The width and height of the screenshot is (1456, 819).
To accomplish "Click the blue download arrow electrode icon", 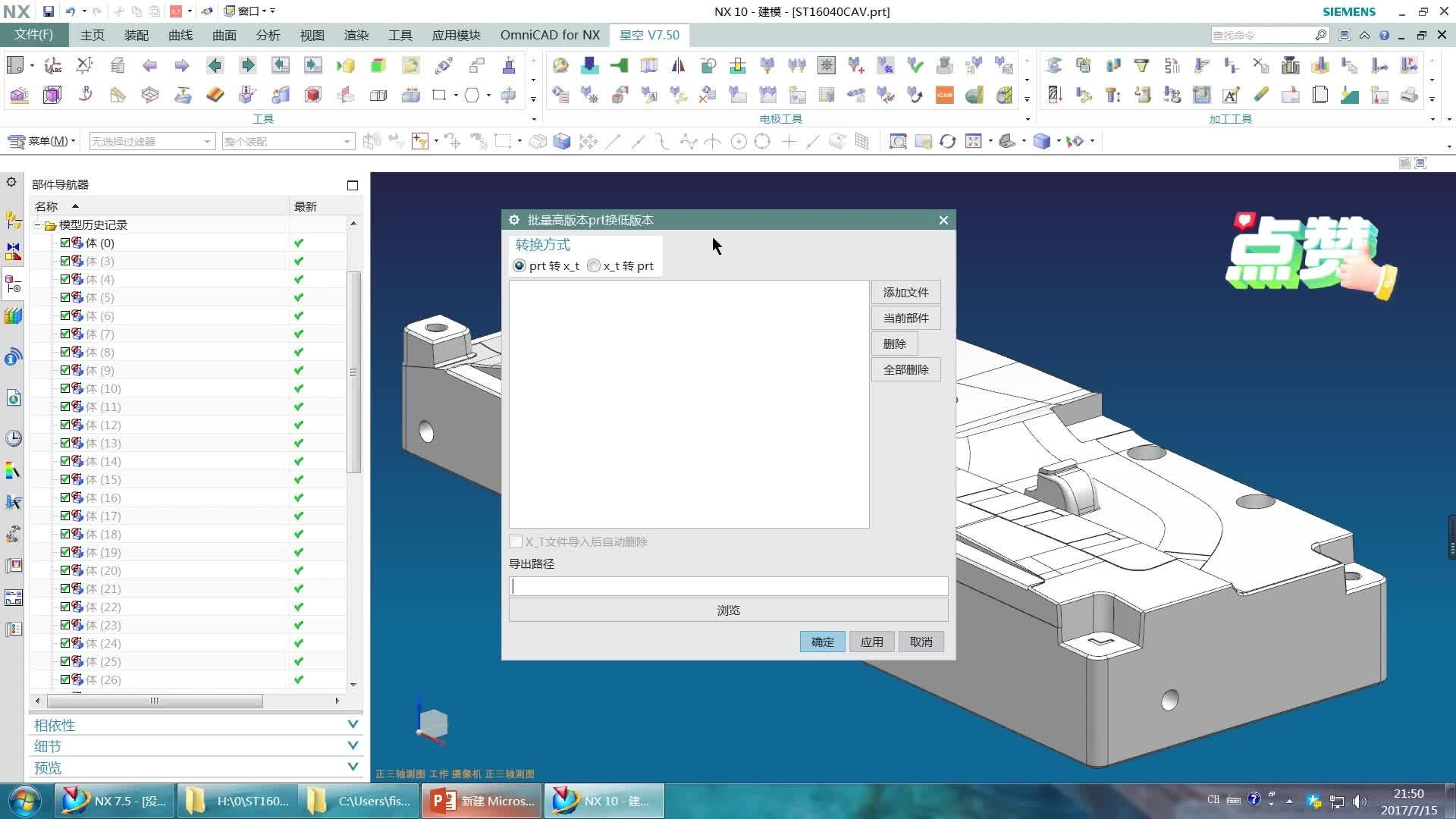I will [x=589, y=66].
